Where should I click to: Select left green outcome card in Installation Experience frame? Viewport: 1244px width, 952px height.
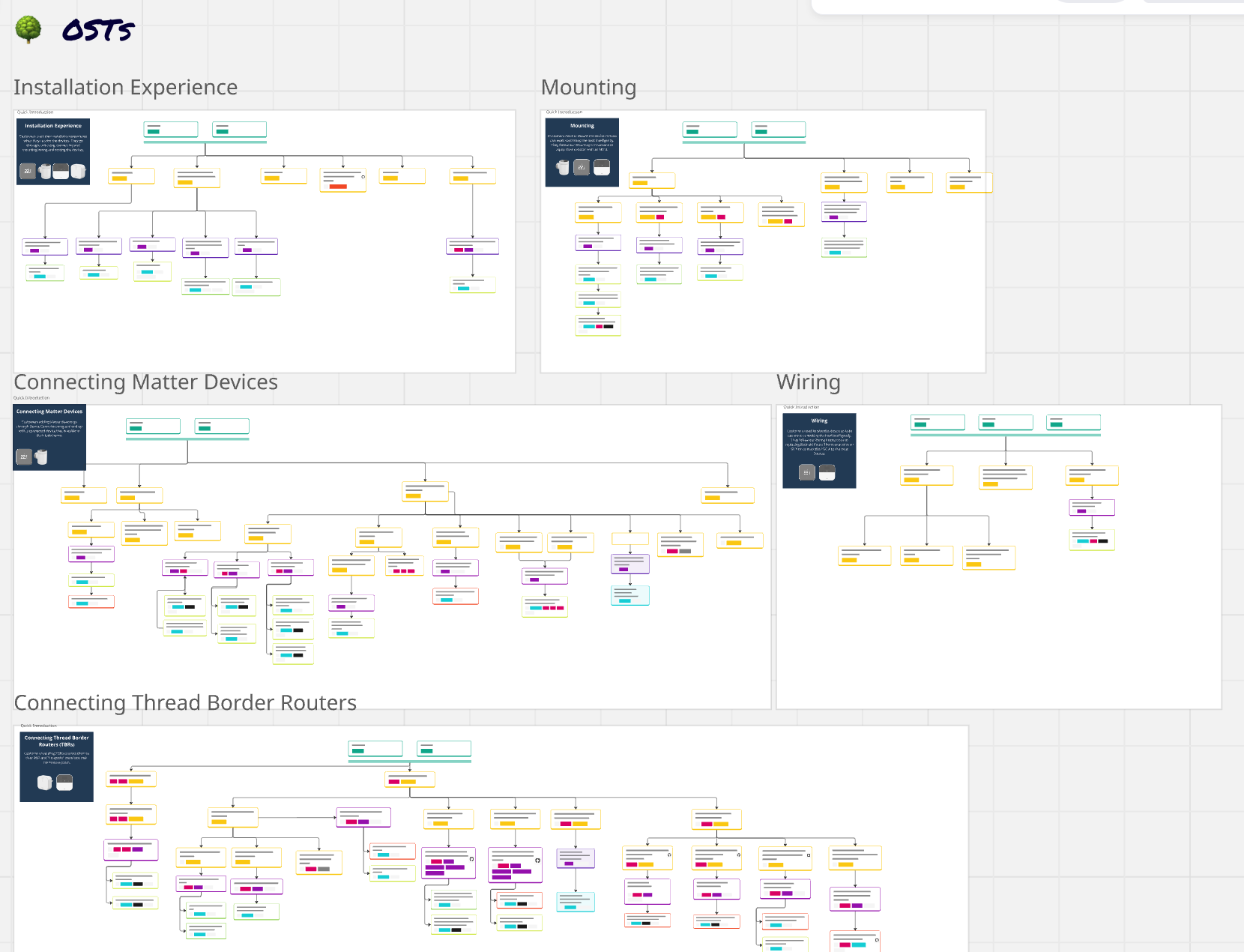coord(171,130)
